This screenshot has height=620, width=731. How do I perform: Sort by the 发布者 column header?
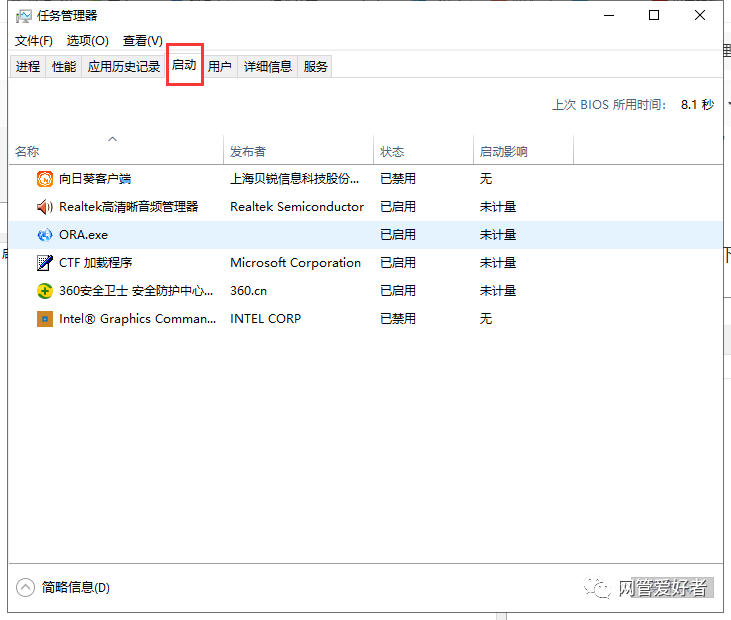[298, 150]
